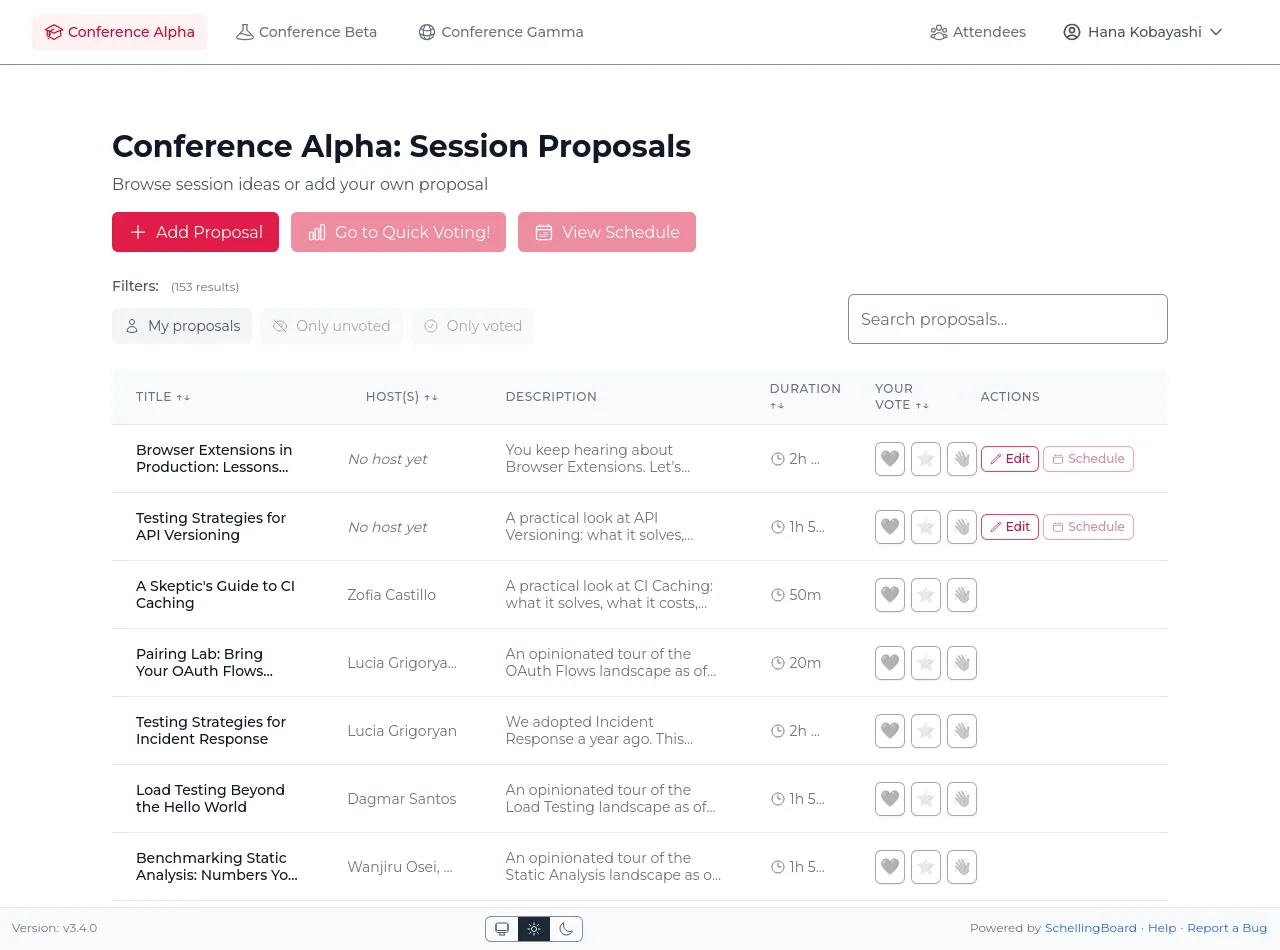1280x950 pixels.
Task: Open the Conference Alpha tab
Action: tap(120, 32)
